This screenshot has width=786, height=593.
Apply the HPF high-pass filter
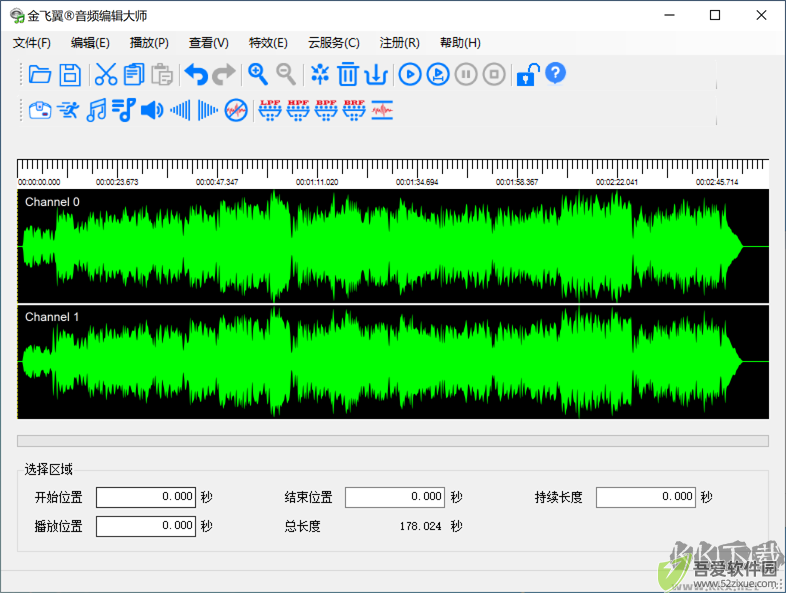pos(298,110)
